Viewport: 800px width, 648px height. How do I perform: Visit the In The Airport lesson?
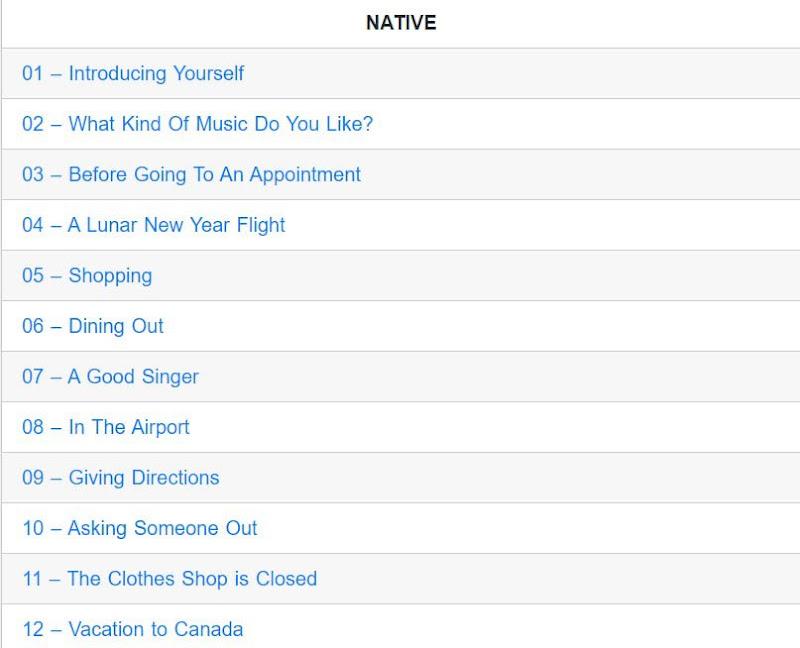coord(105,427)
